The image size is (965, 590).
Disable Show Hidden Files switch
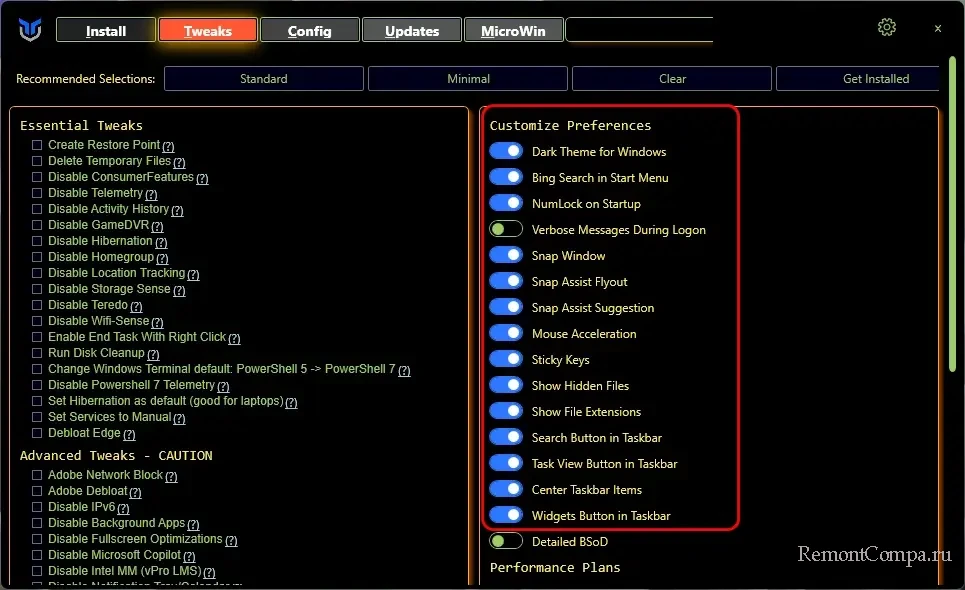pos(506,385)
